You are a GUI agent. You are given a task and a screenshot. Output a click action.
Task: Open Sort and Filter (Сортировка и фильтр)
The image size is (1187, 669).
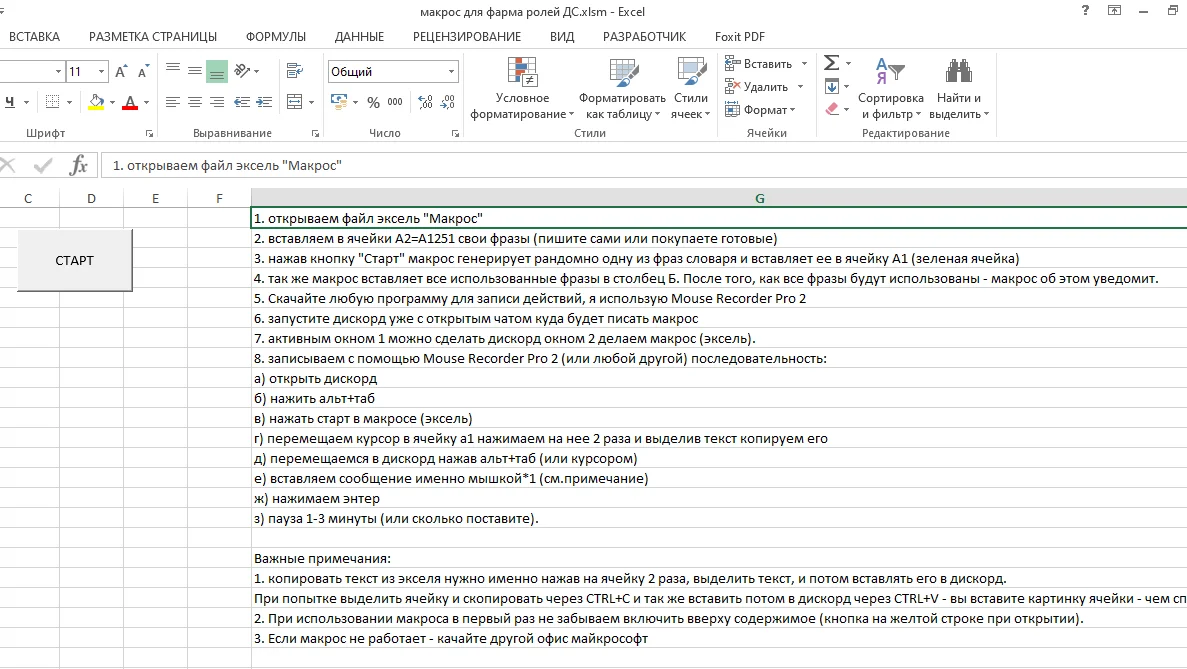pos(890,88)
